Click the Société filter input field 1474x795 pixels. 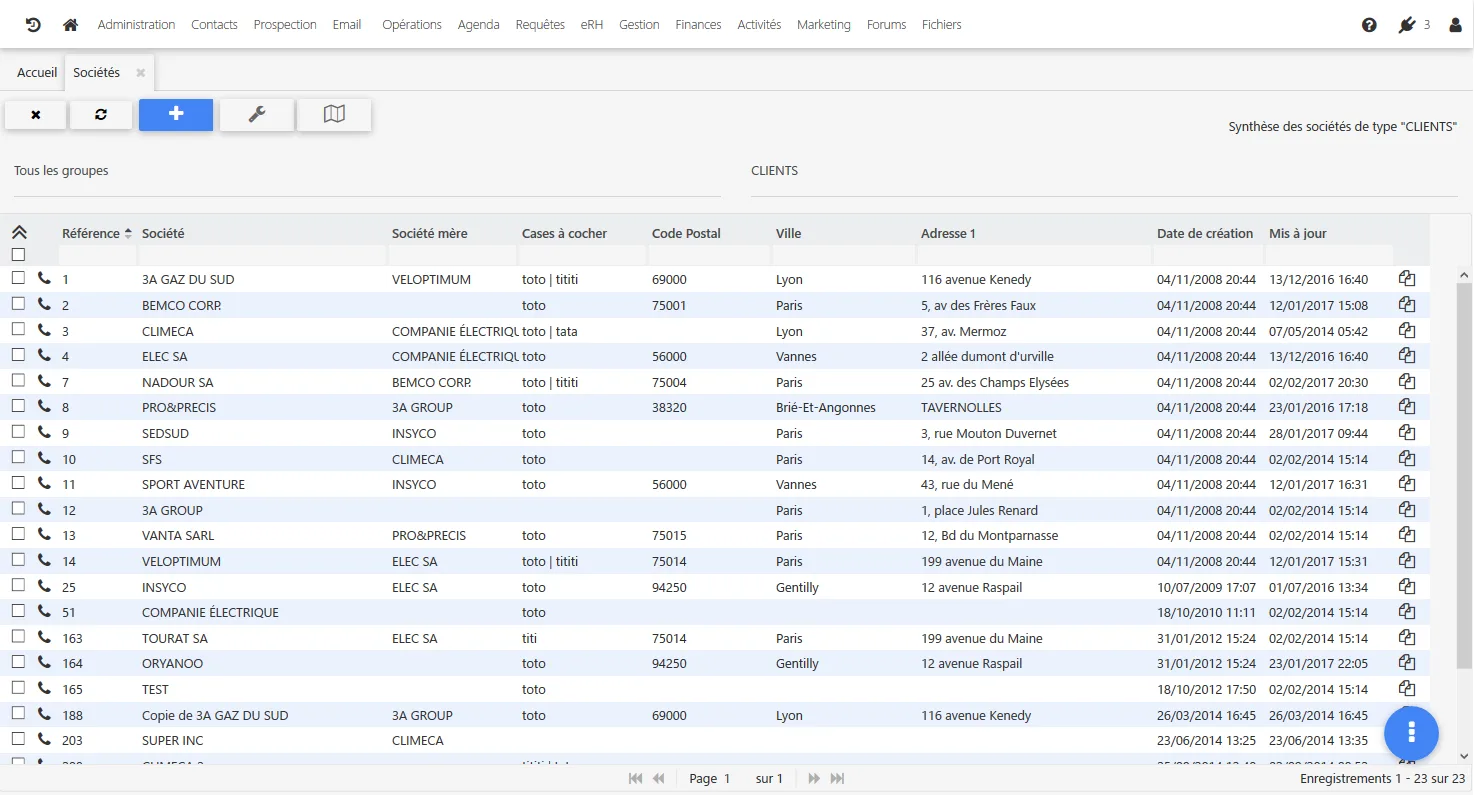click(262, 255)
